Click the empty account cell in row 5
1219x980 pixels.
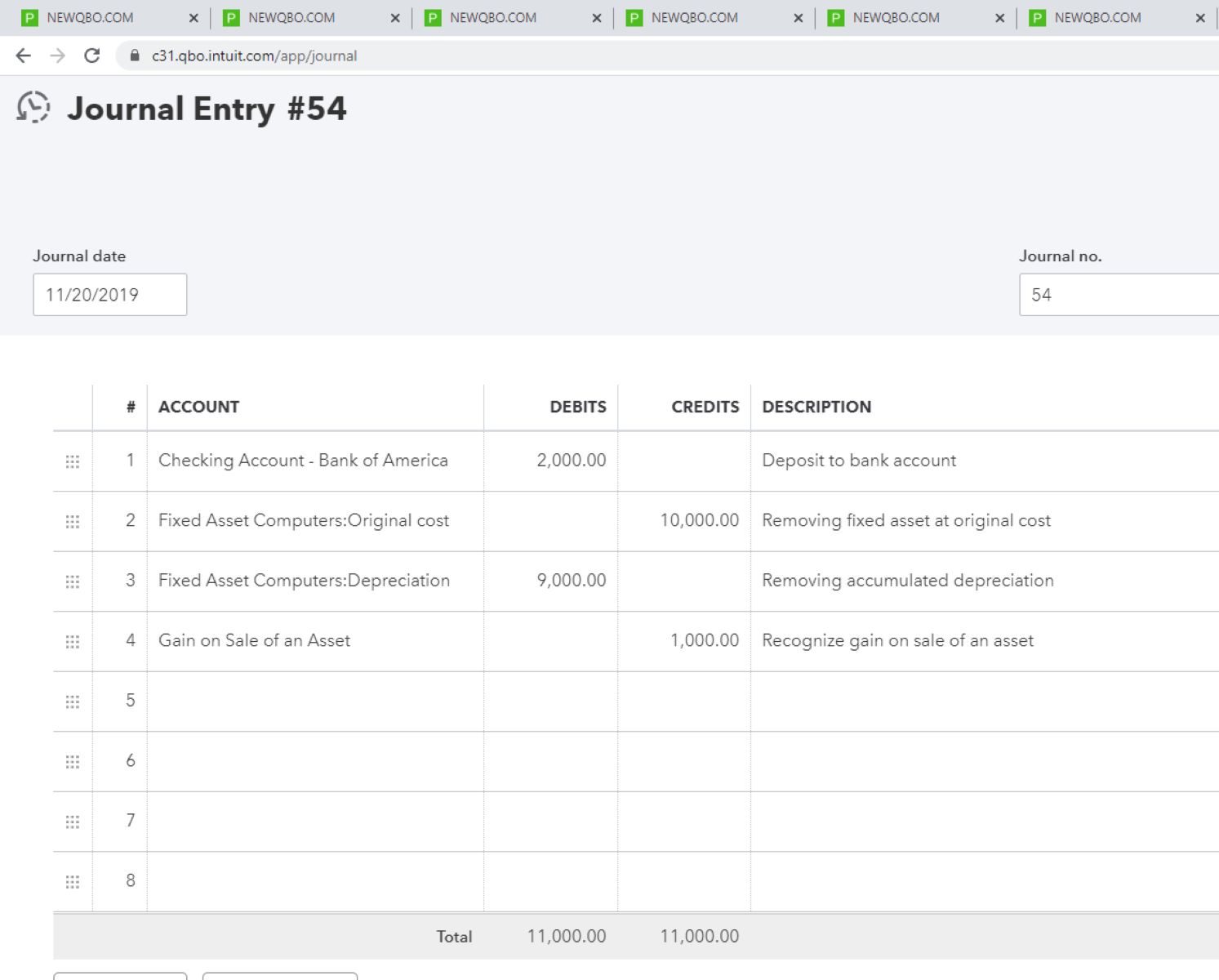point(315,701)
